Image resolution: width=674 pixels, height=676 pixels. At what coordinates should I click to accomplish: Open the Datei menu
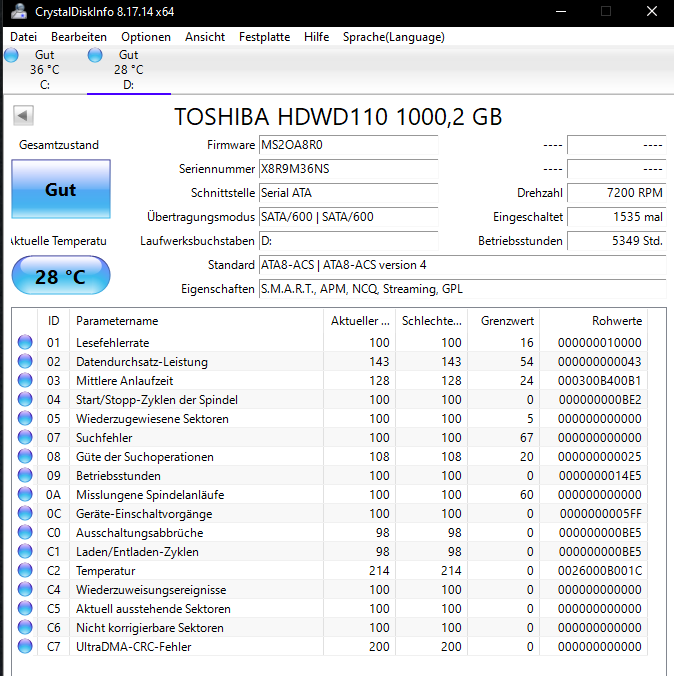click(24, 37)
